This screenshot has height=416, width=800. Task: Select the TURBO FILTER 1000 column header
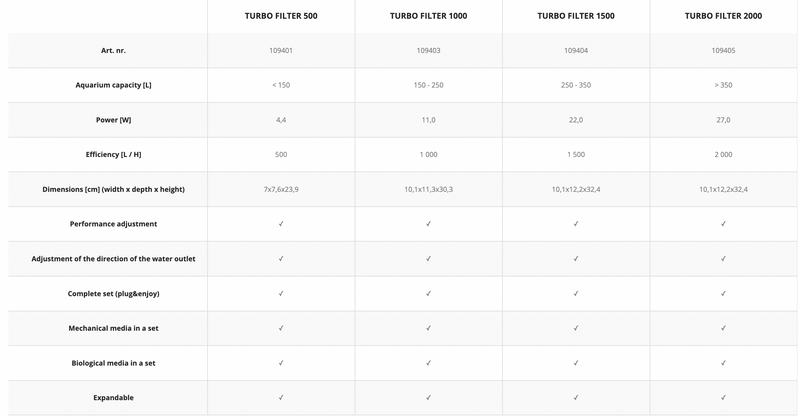click(x=428, y=16)
